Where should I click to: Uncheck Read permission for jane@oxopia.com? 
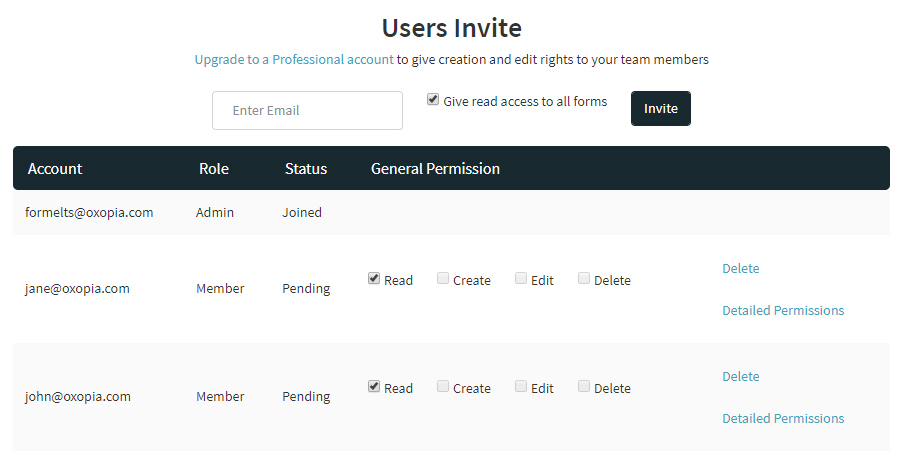coord(374,279)
